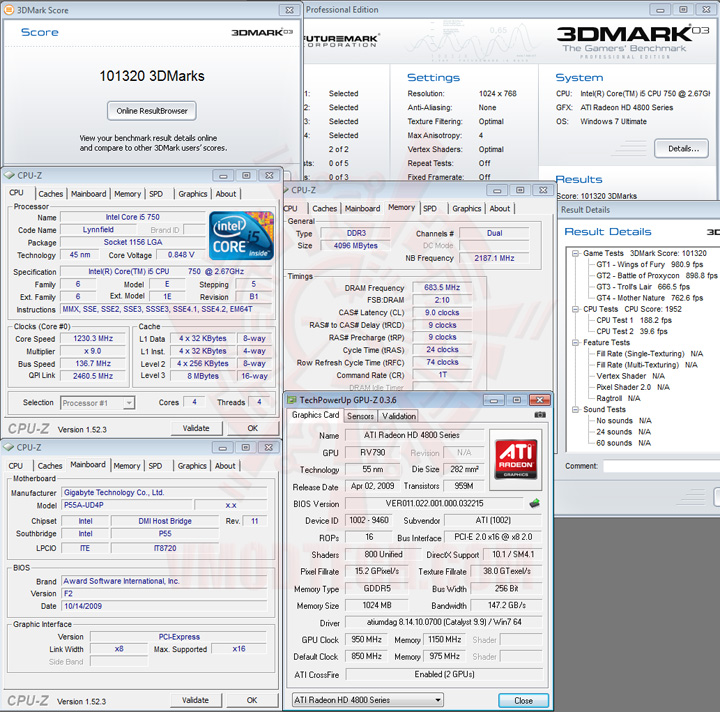Click OK in bottom CPU-Z window
This screenshot has height=712, width=720.
[252, 701]
